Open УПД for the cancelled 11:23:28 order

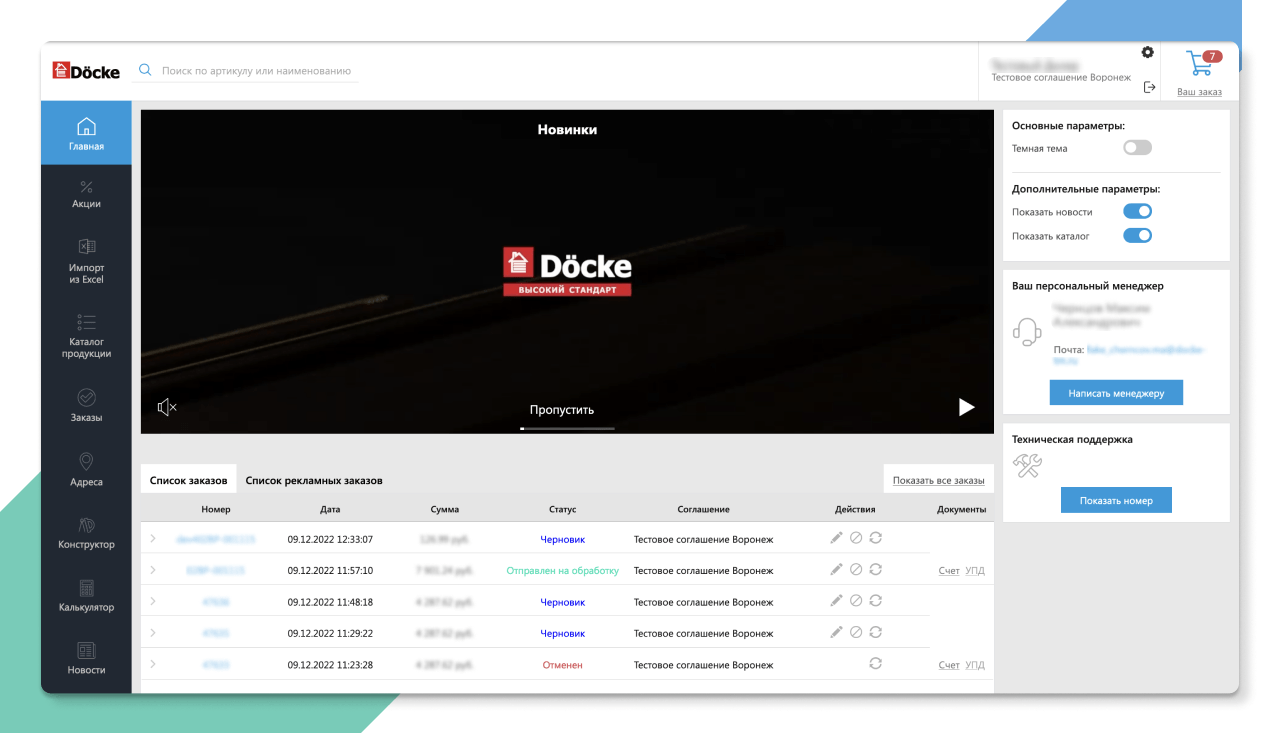coord(975,665)
